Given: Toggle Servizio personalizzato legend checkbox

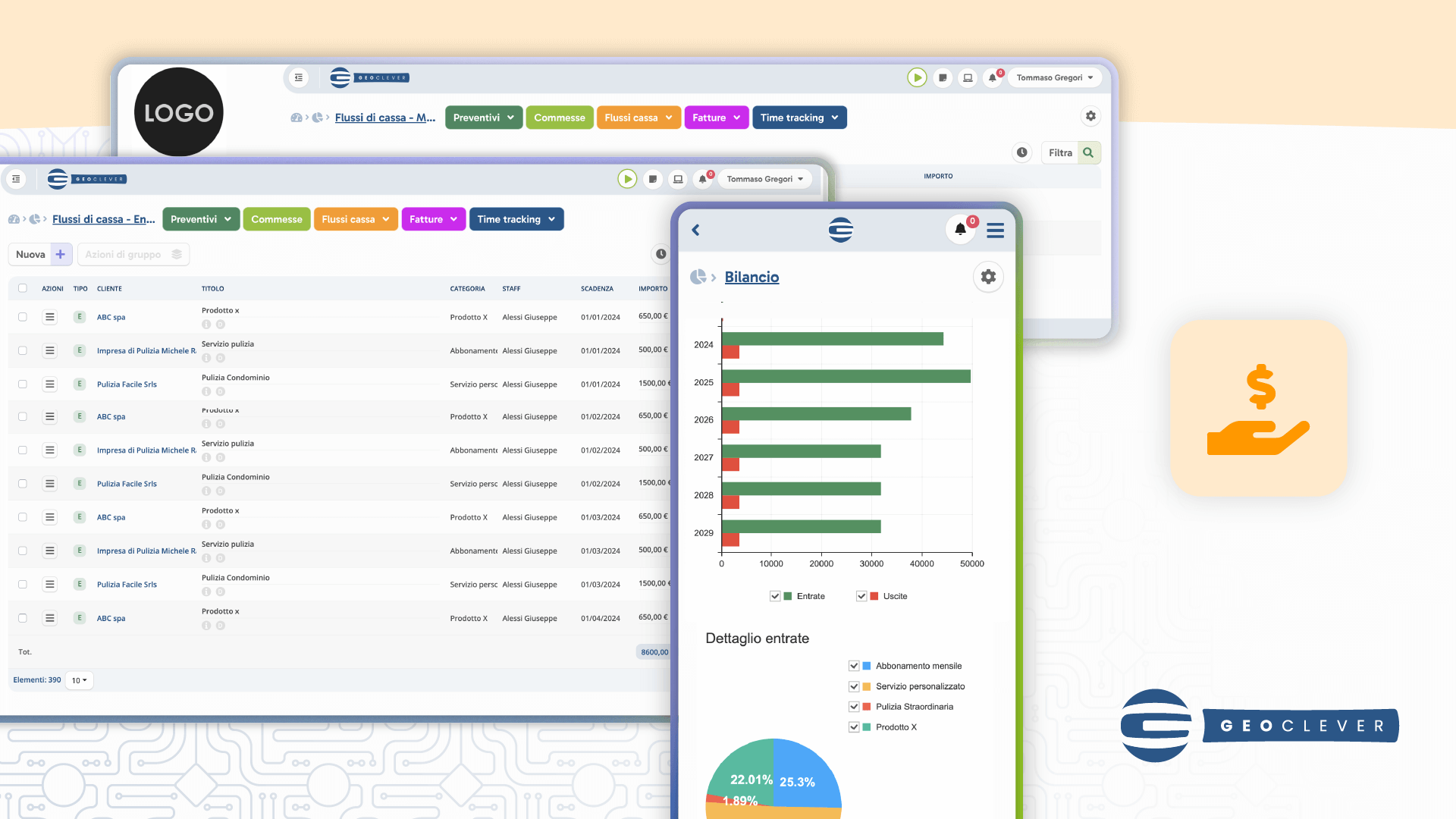Looking at the screenshot, I should pyautogui.click(x=854, y=686).
